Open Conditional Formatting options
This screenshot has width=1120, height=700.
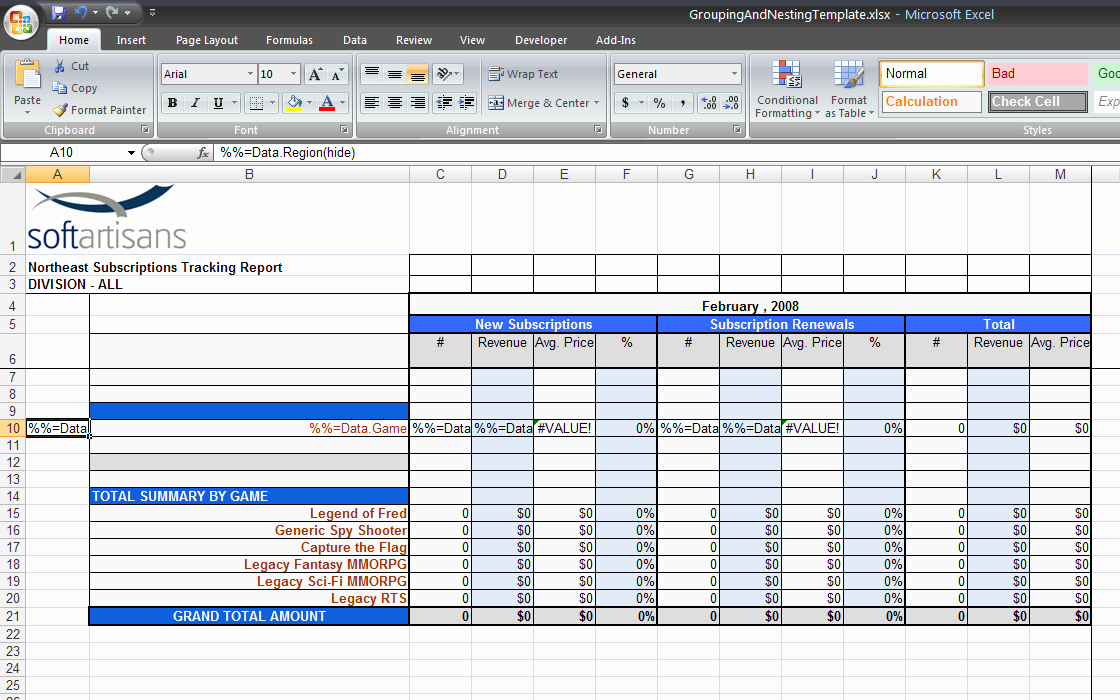click(787, 90)
